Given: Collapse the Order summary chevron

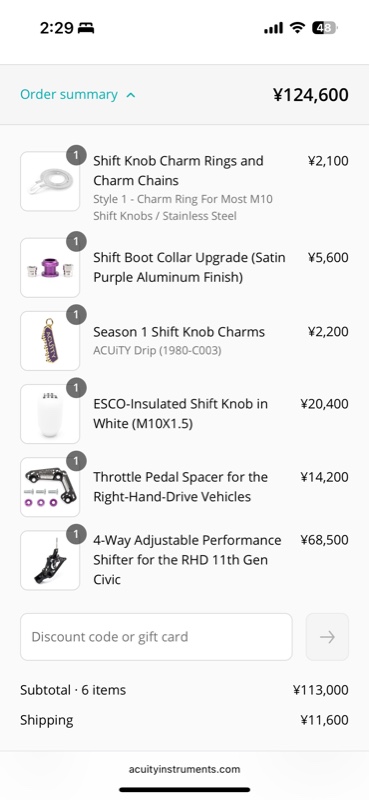Looking at the screenshot, I should point(131,95).
